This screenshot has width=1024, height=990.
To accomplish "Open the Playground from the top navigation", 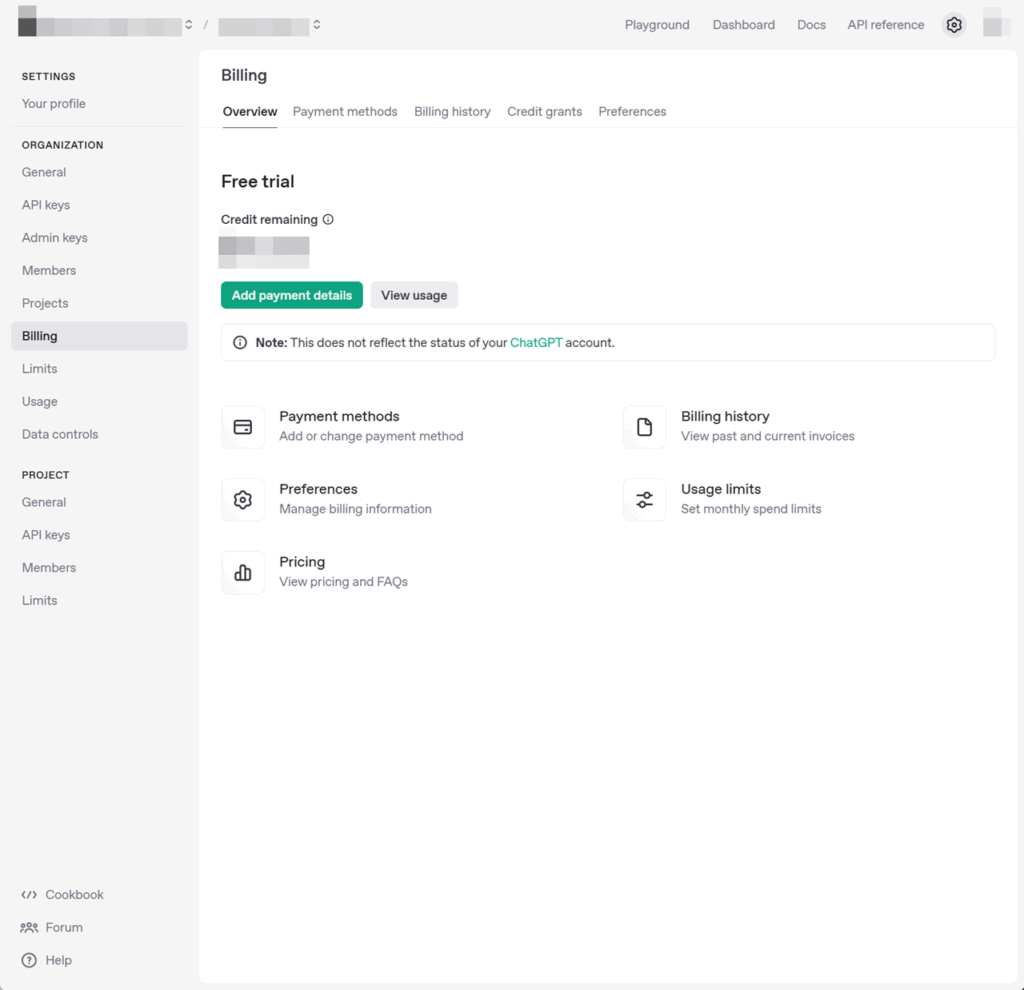I will pos(657,24).
